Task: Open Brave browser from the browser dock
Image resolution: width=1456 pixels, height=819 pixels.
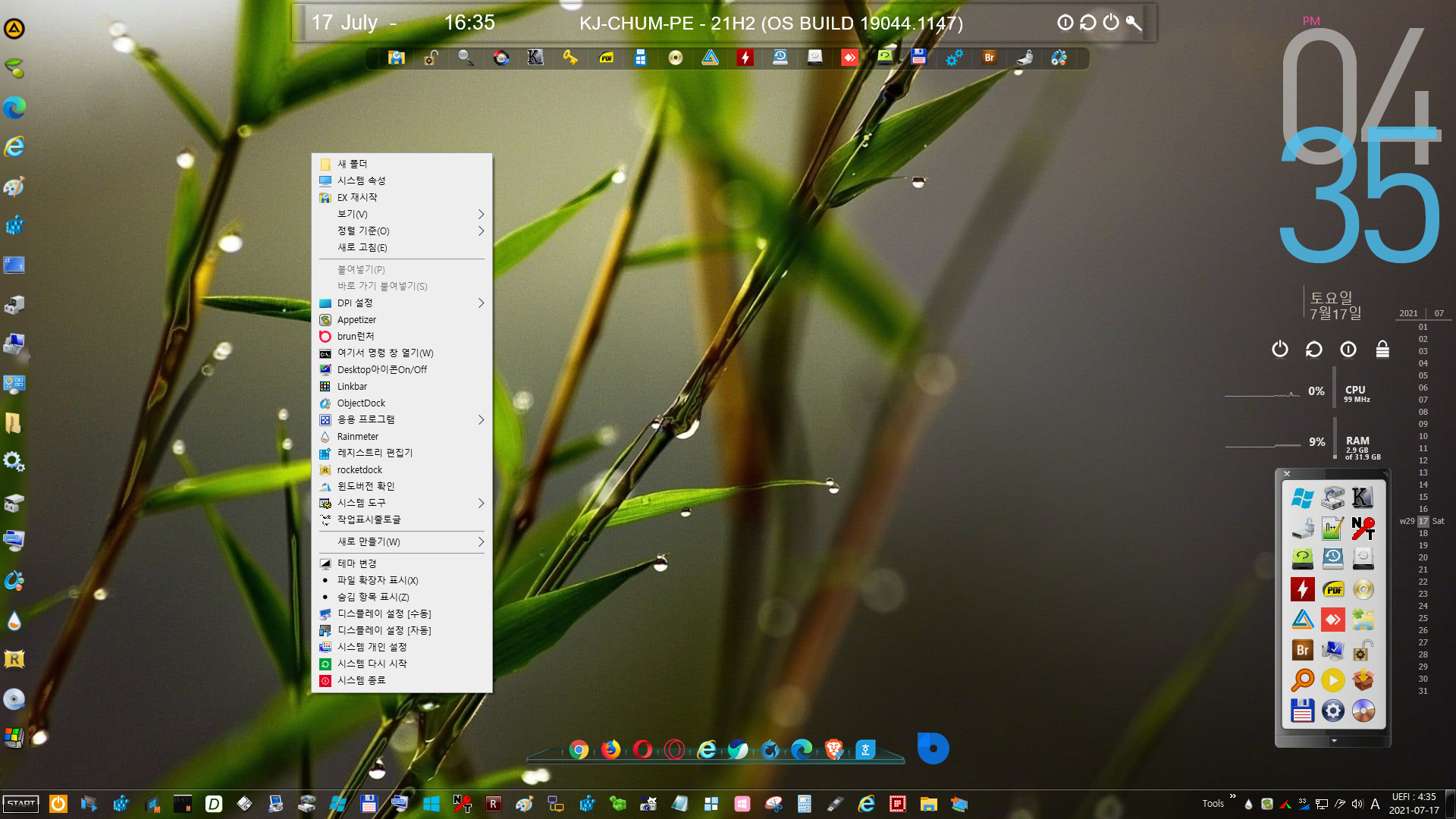Action: [834, 750]
